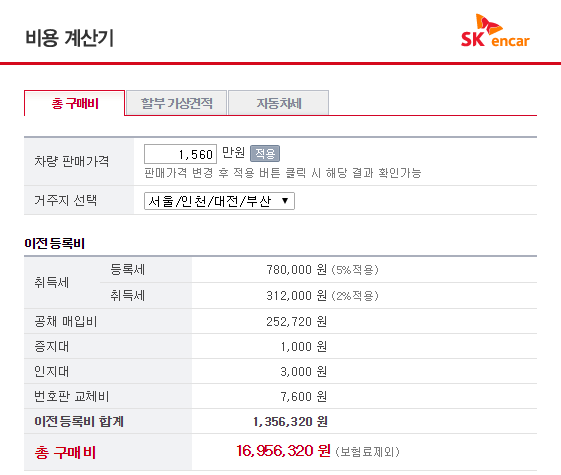Click the (보험료제외) note

(367, 452)
